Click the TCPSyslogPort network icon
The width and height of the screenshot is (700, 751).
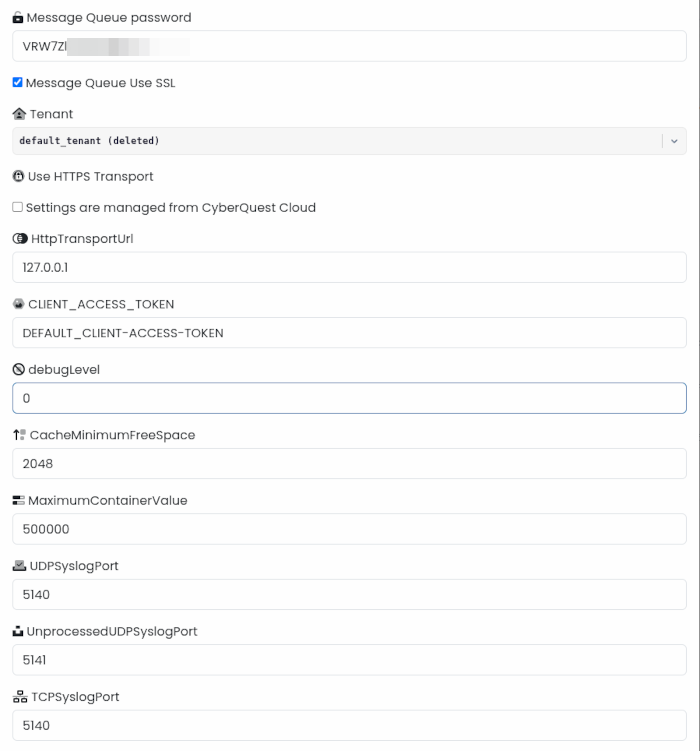20,697
